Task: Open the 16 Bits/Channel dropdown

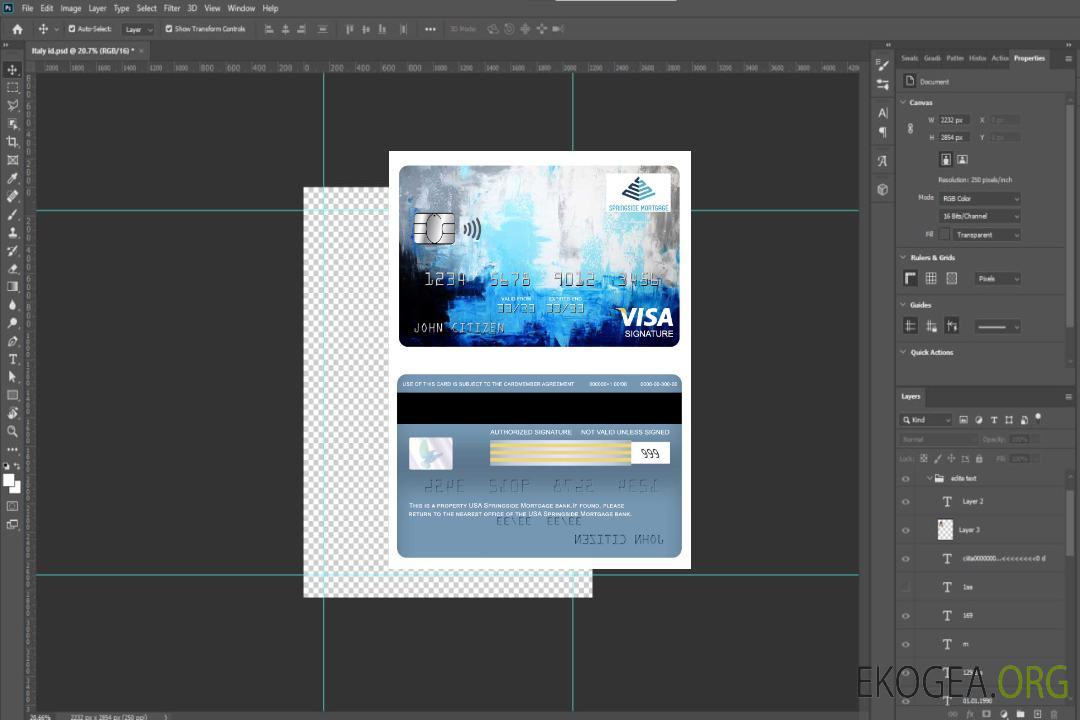Action: (979, 216)
